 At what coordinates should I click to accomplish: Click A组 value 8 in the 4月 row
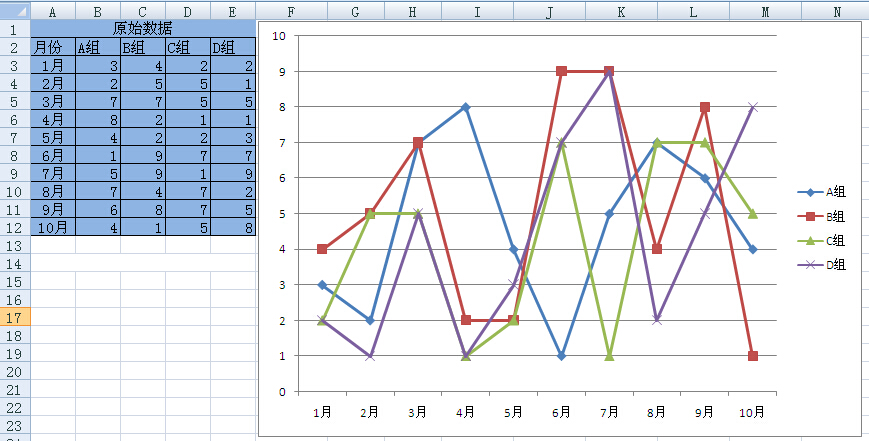(x=98, y=119)
